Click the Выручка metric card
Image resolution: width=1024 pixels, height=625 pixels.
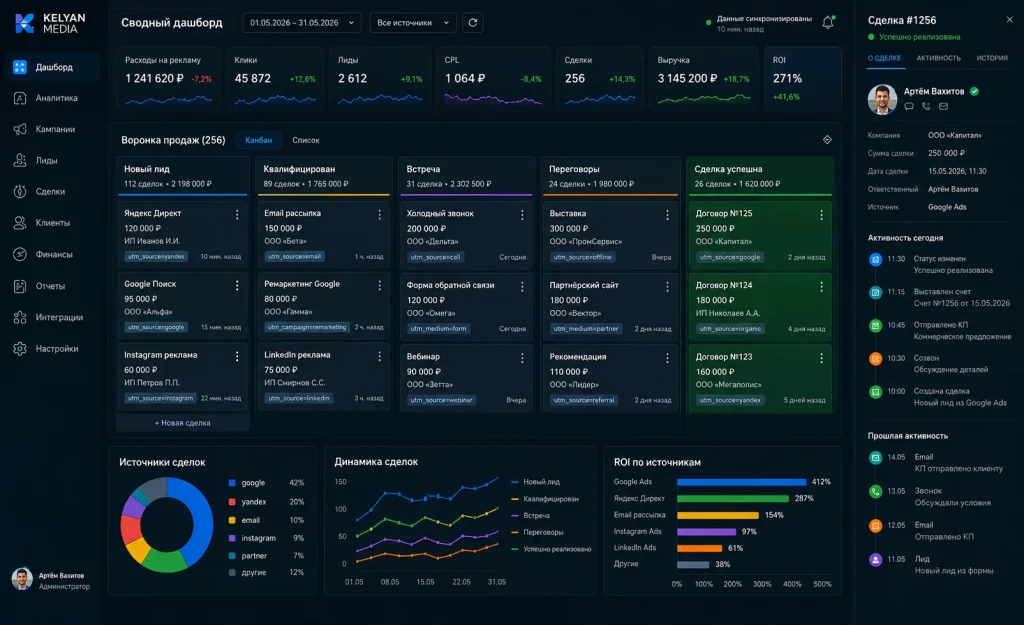coord(704,79)
